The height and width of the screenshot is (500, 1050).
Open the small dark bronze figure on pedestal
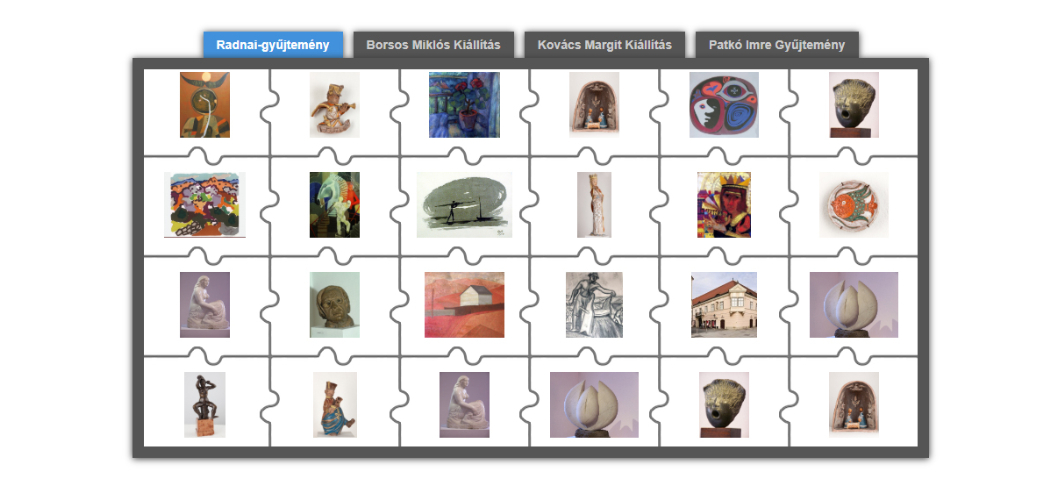[205, 405]
